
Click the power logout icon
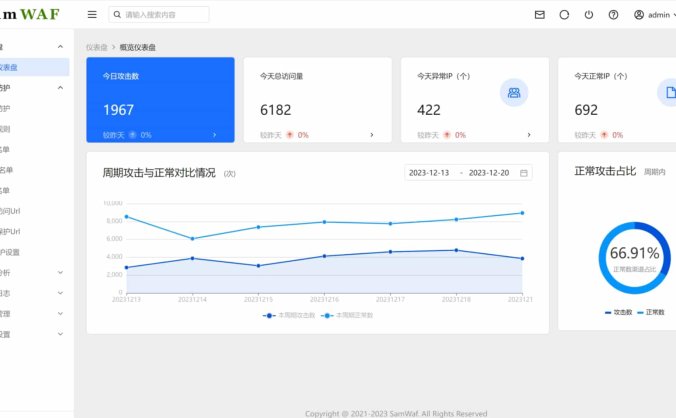coord(588,15)
